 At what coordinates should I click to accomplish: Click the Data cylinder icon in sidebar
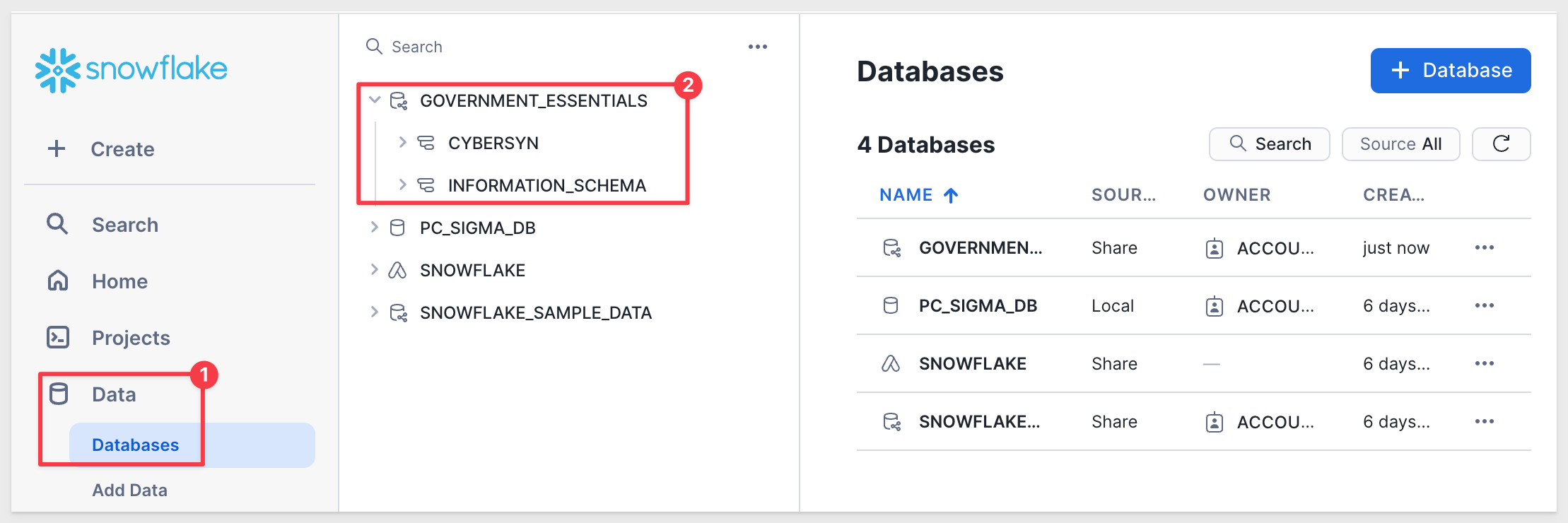pyautogui.click(x=59, y=394)
